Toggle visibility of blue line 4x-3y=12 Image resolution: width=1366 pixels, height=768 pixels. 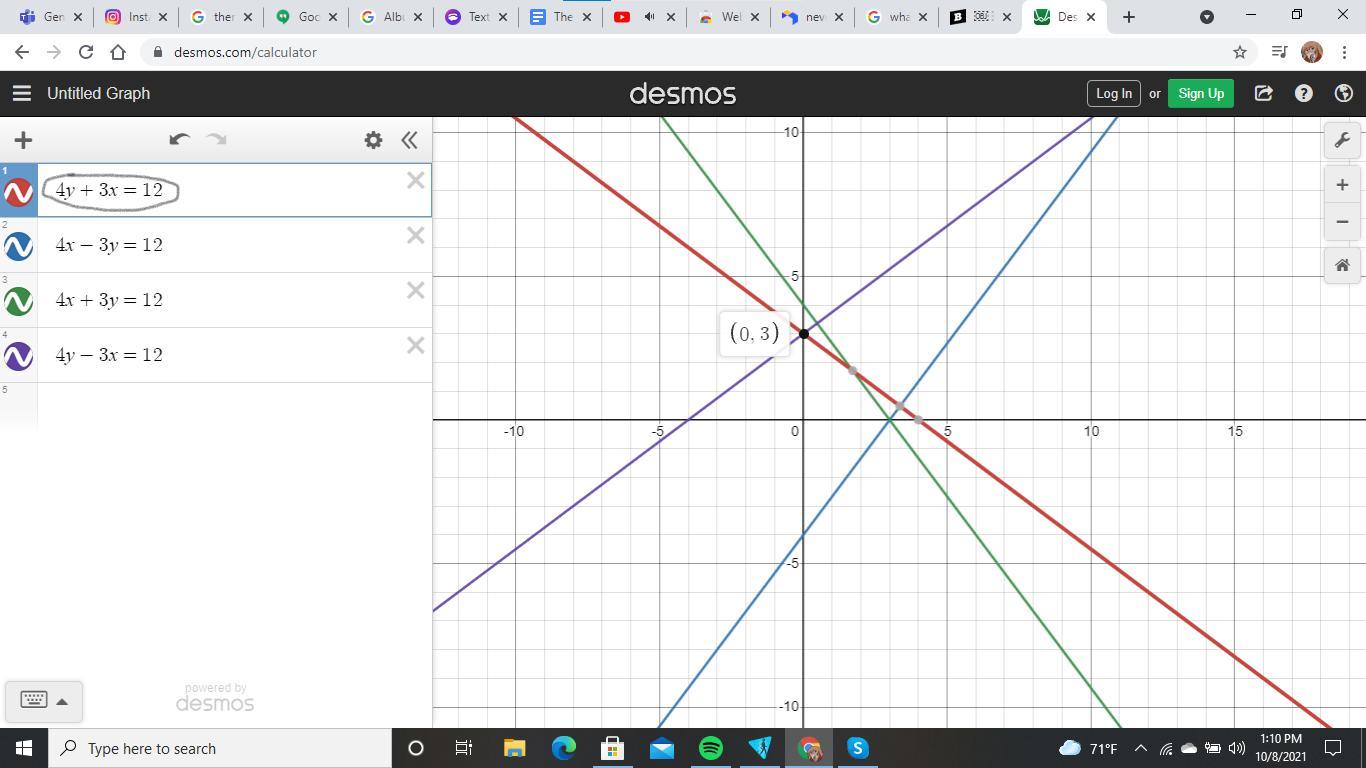point(19,246)
